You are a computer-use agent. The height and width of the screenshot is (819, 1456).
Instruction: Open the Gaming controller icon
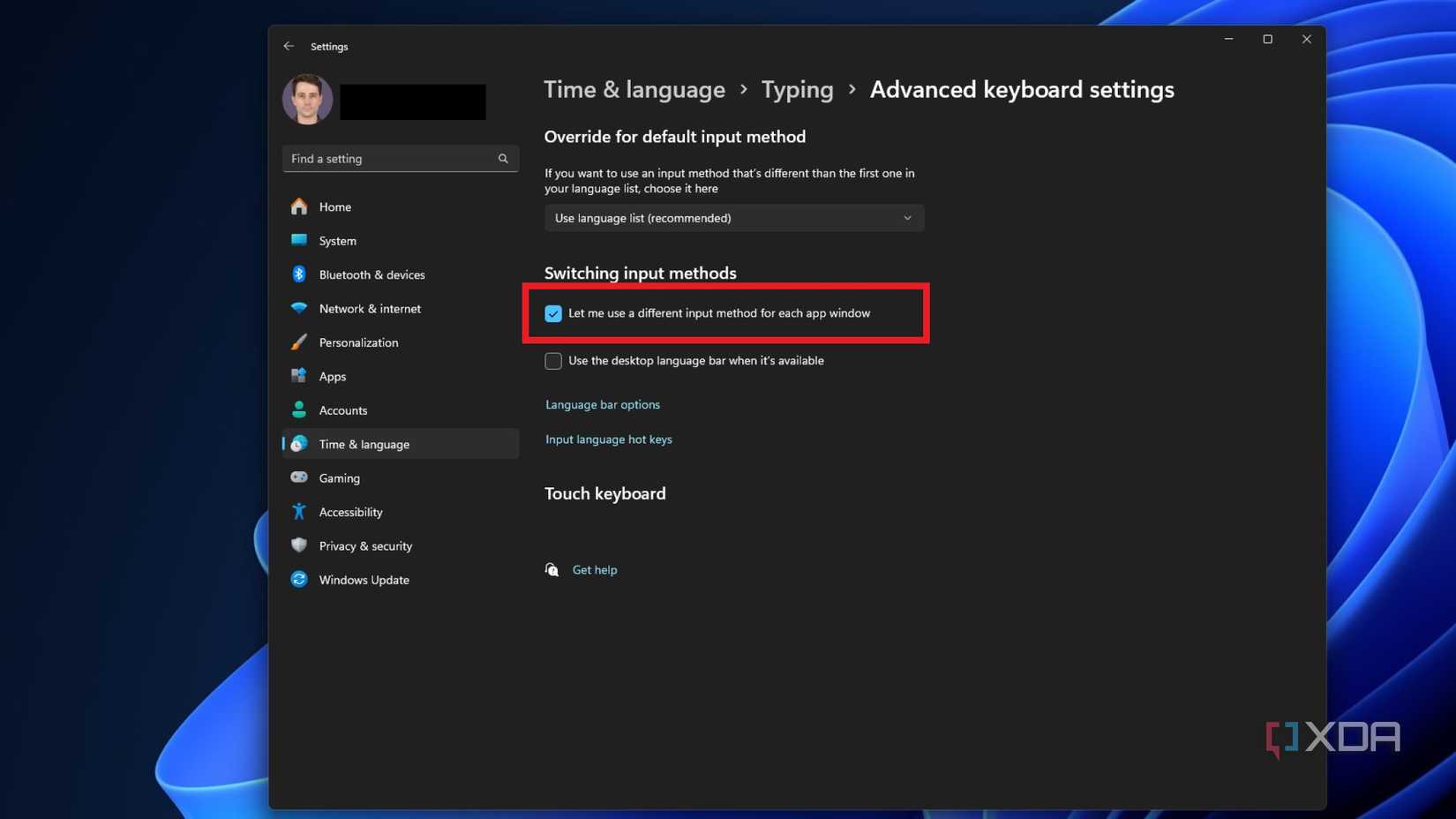tap(299, 477)
